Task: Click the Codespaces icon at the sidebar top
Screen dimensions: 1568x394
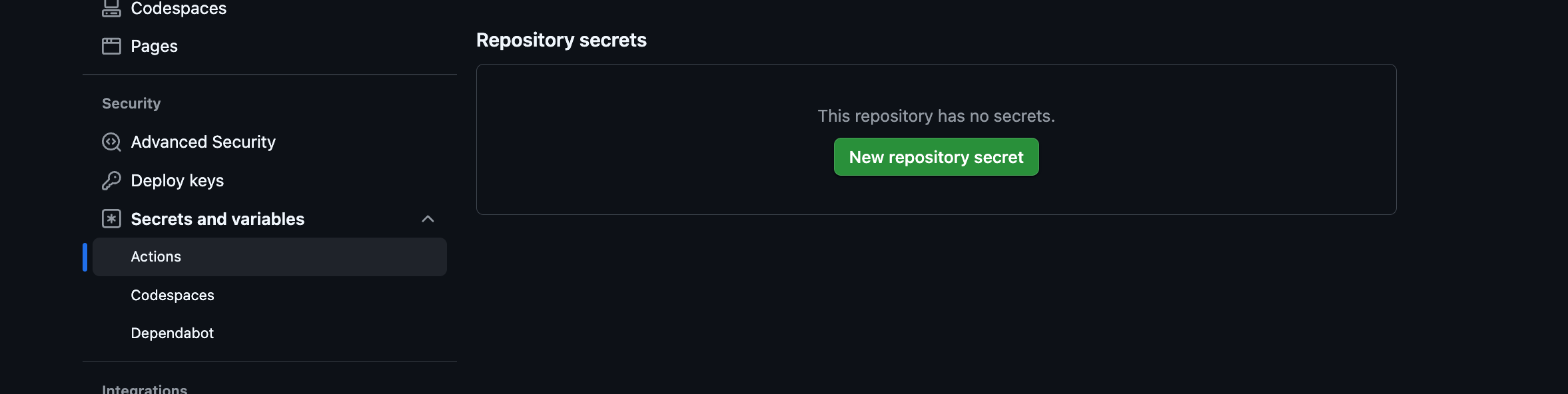Action: click(x=111, y=8)
